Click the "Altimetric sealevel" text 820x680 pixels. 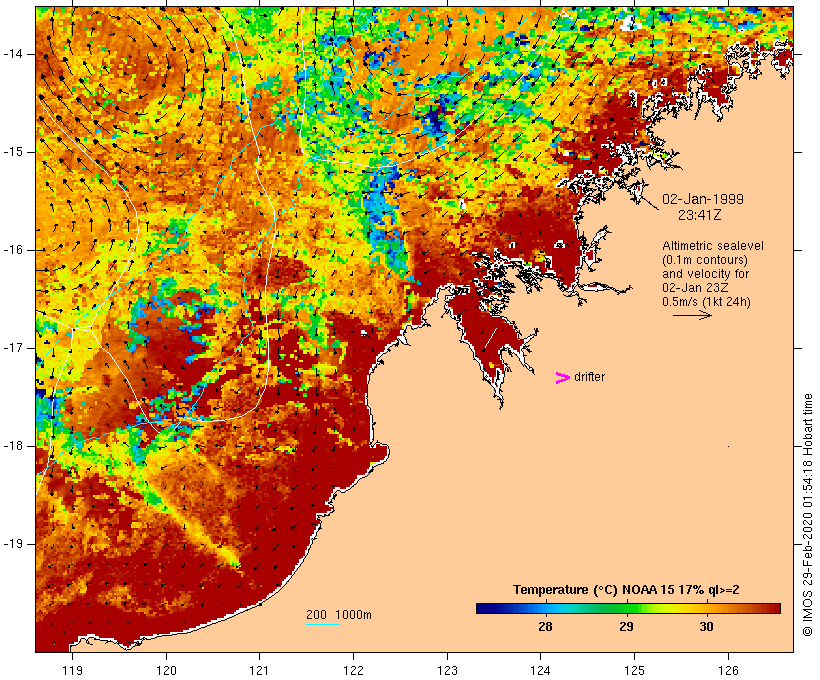coord(713,246)
